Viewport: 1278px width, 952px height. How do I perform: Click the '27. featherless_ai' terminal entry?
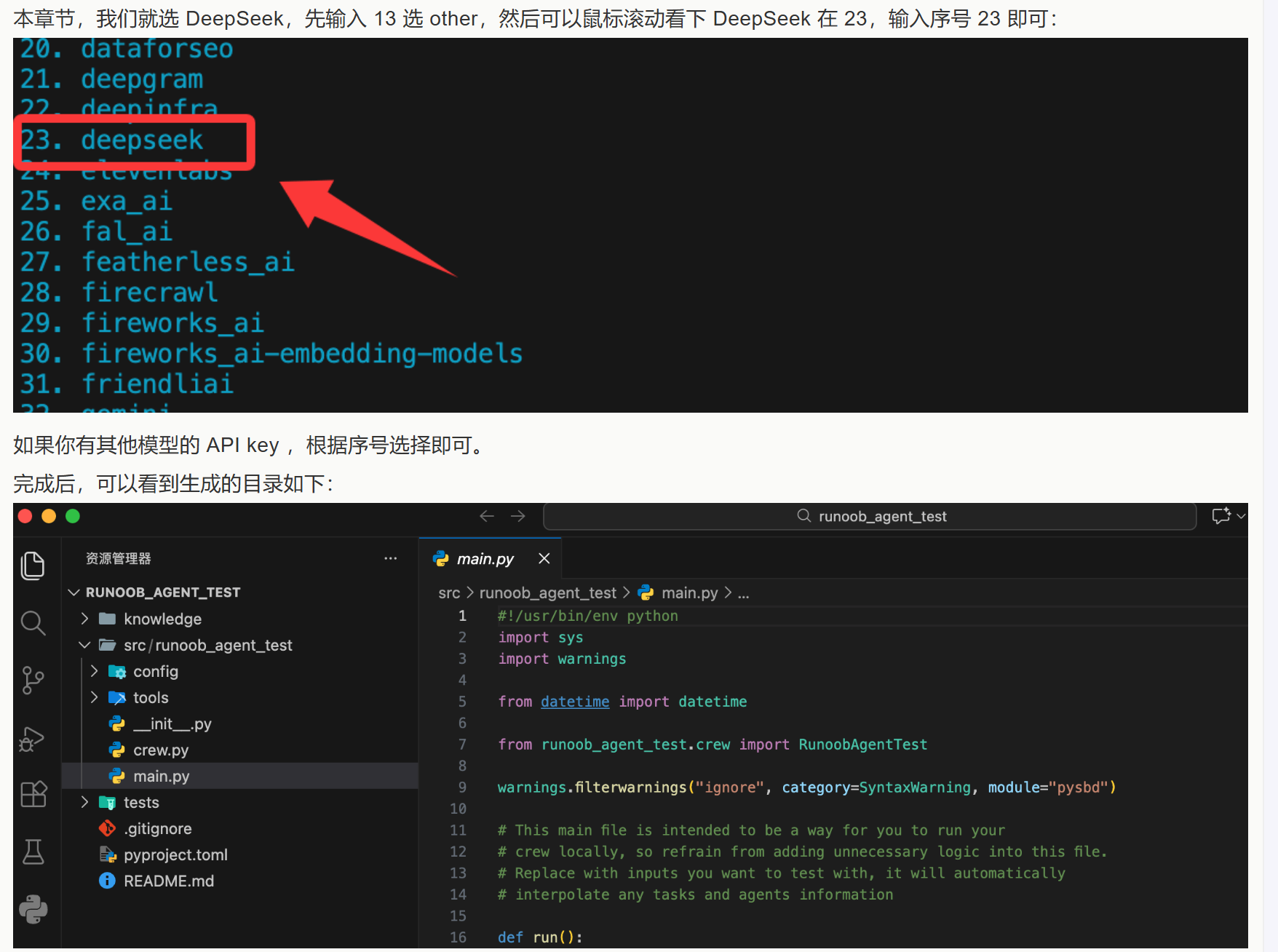[157, 261]
